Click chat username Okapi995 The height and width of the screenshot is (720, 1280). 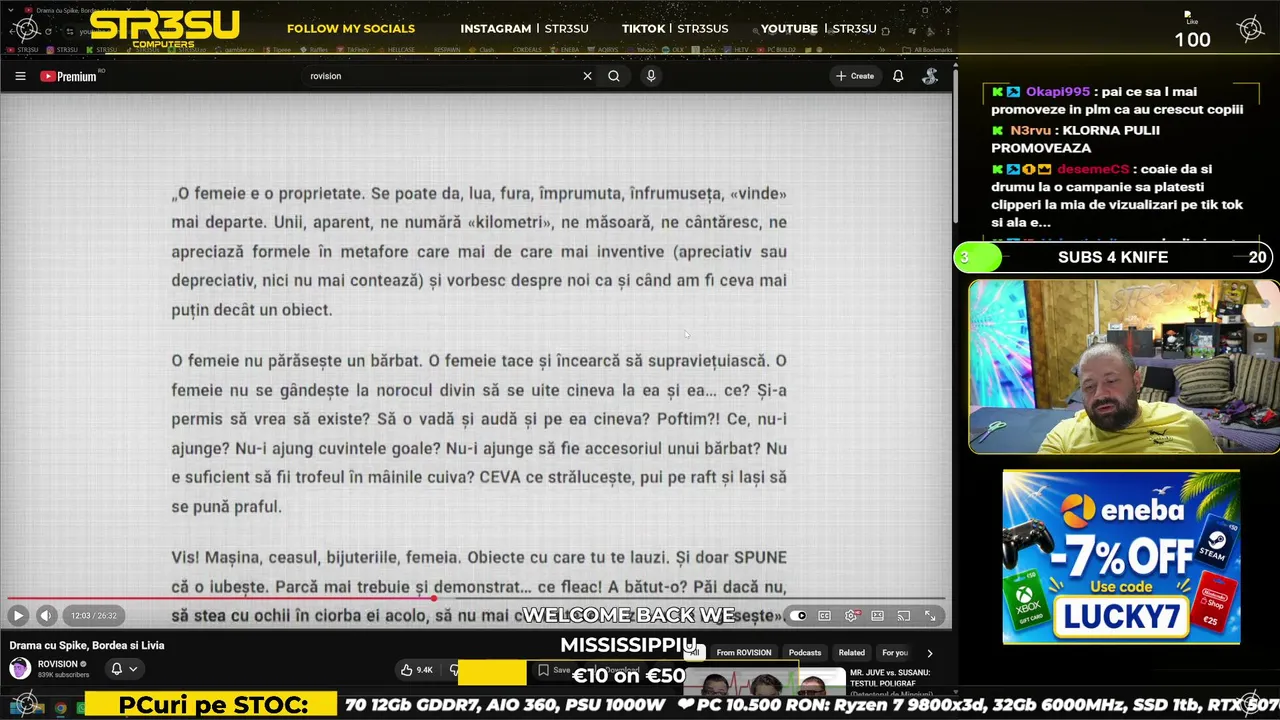[x=1058, y=92]
